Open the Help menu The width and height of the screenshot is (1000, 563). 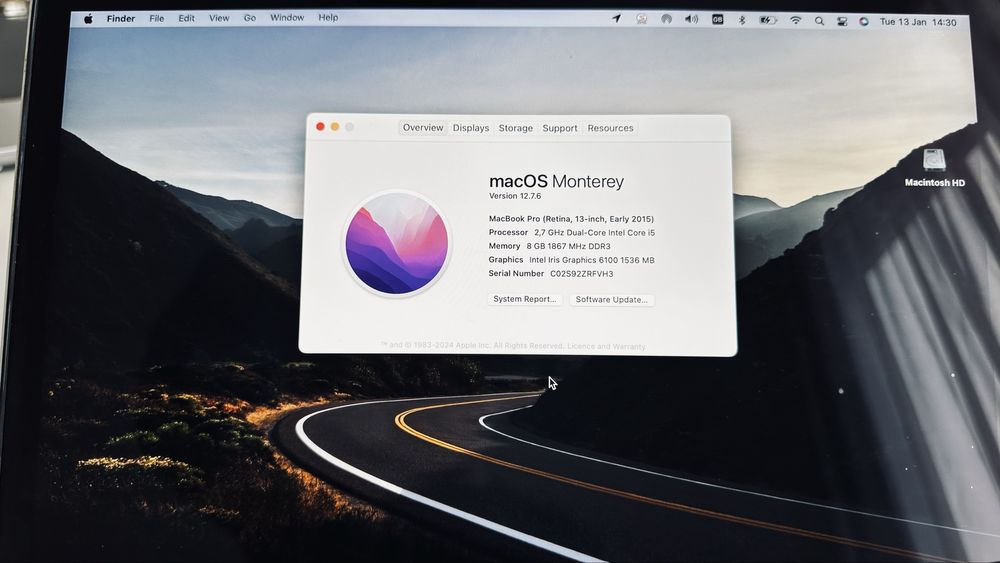[328, 17]
